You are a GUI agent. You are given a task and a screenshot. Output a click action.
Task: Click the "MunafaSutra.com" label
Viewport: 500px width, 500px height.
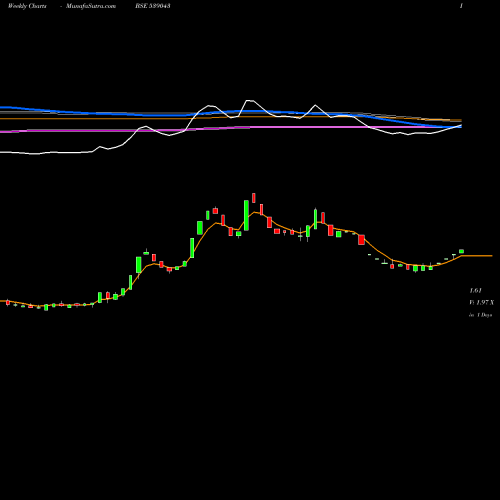[91, 6]
